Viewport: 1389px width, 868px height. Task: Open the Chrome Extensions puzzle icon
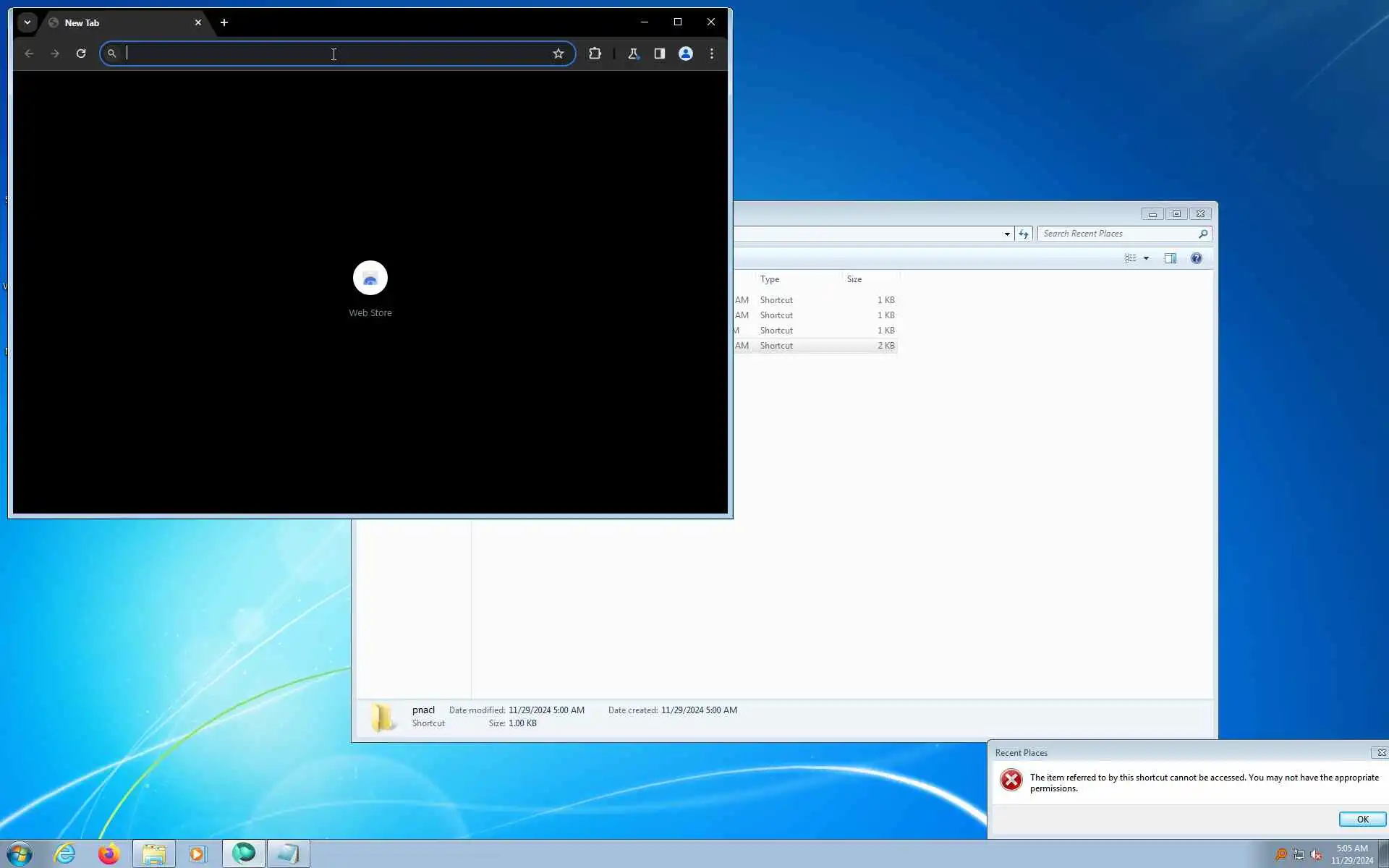595,54
